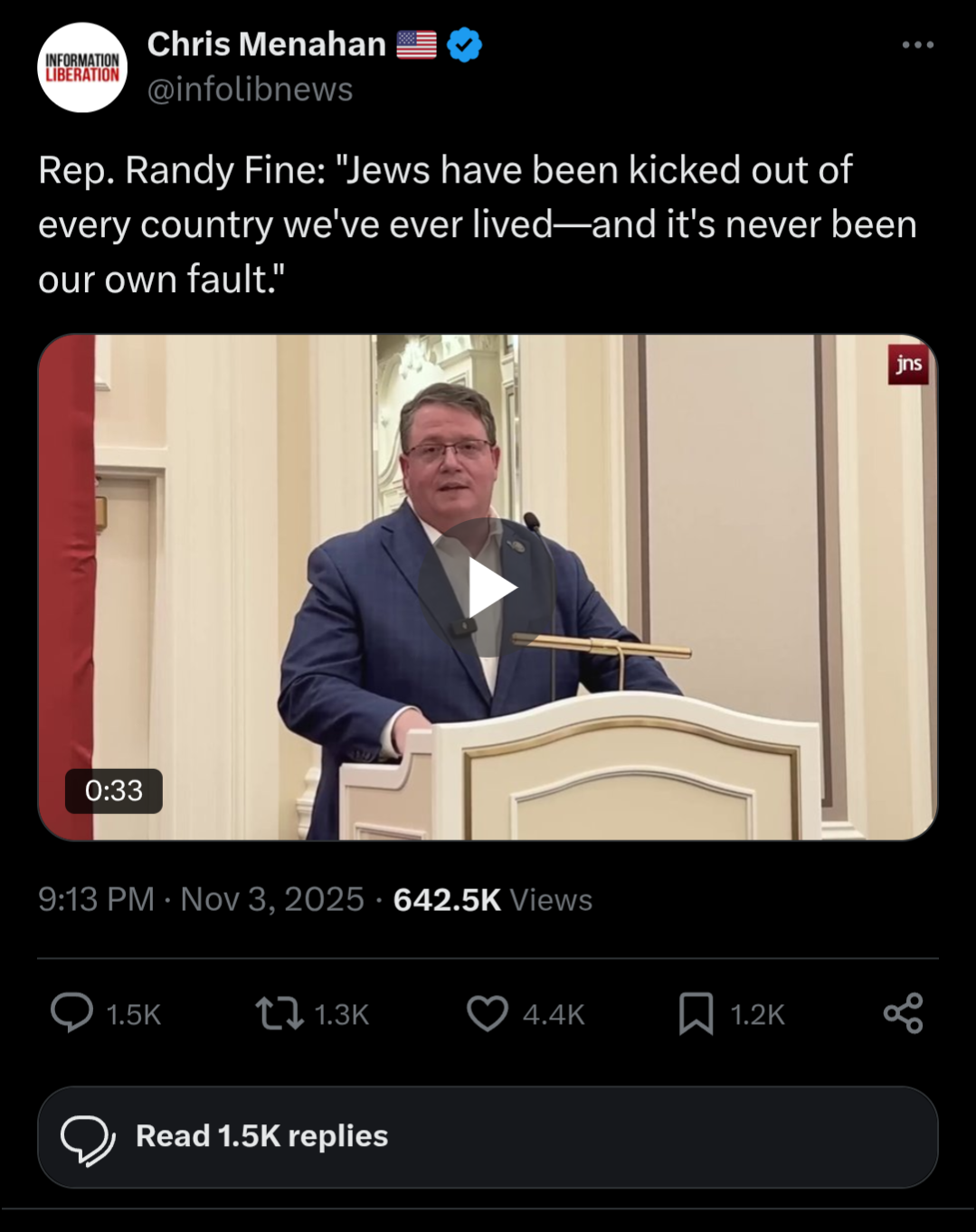This screenshot has width=976, height=1232.
Task: View the 642.5K Views analytics
Action: (x=493, y=899)
